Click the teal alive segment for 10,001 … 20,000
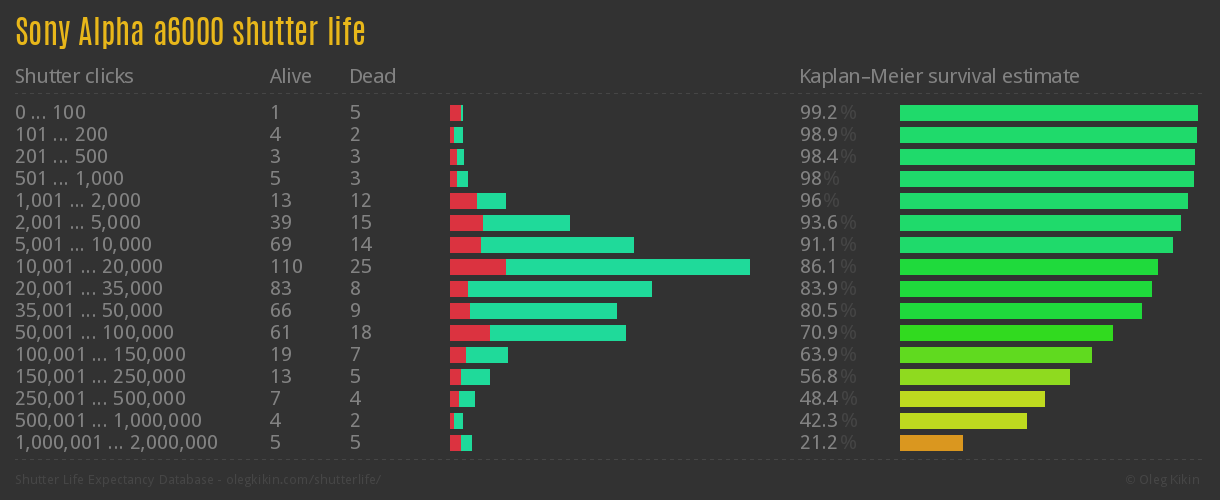 [x=628, y=267]
